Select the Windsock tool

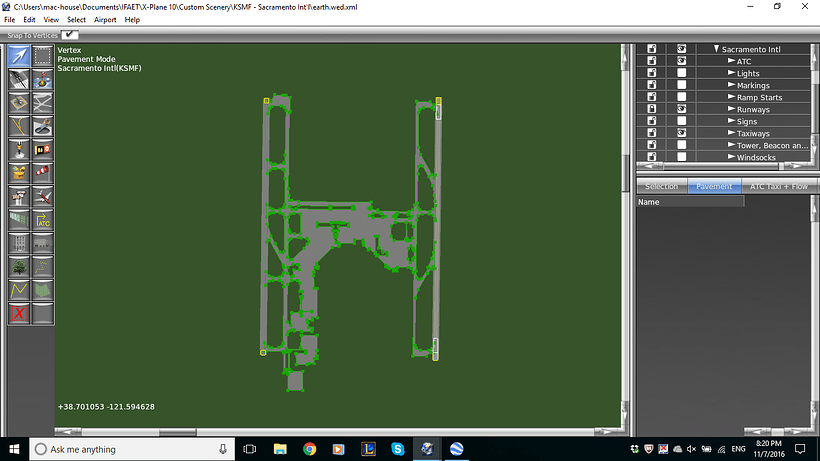coord(42,173)
